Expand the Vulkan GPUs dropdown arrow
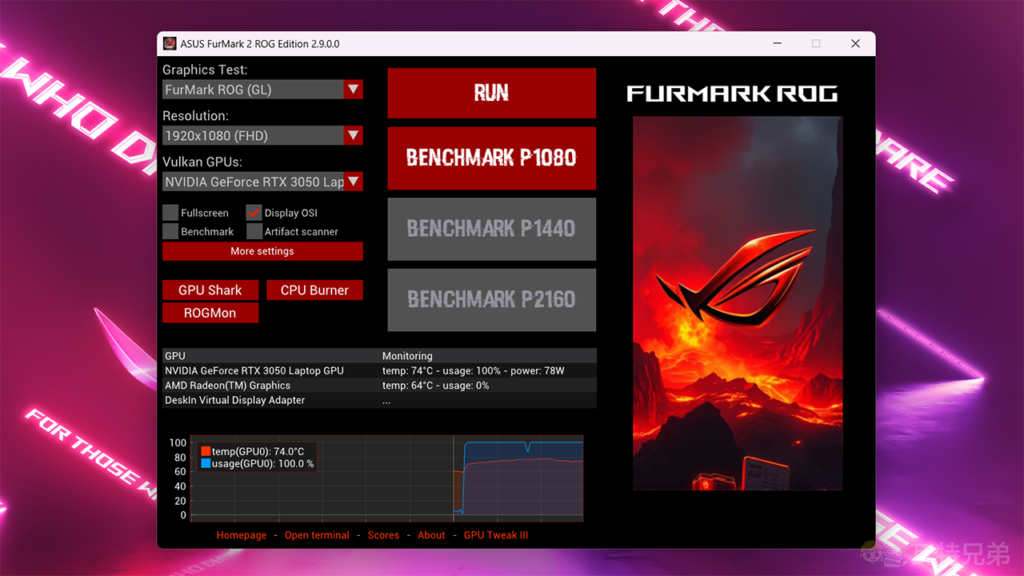 coord(353,182)
